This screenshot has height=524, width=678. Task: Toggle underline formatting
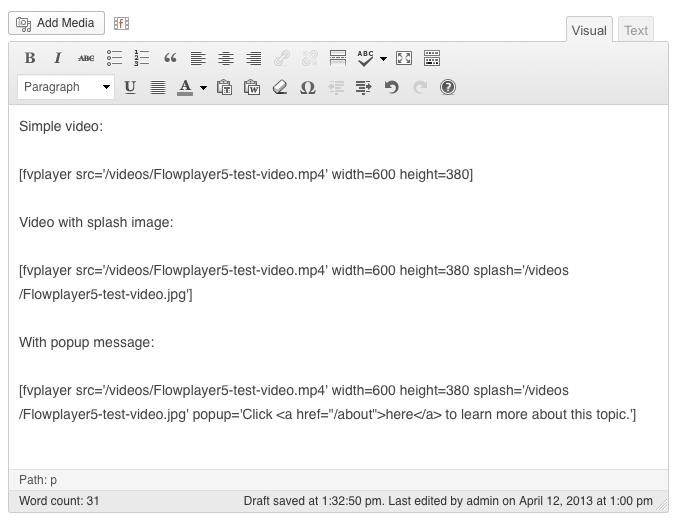(130, 87)
